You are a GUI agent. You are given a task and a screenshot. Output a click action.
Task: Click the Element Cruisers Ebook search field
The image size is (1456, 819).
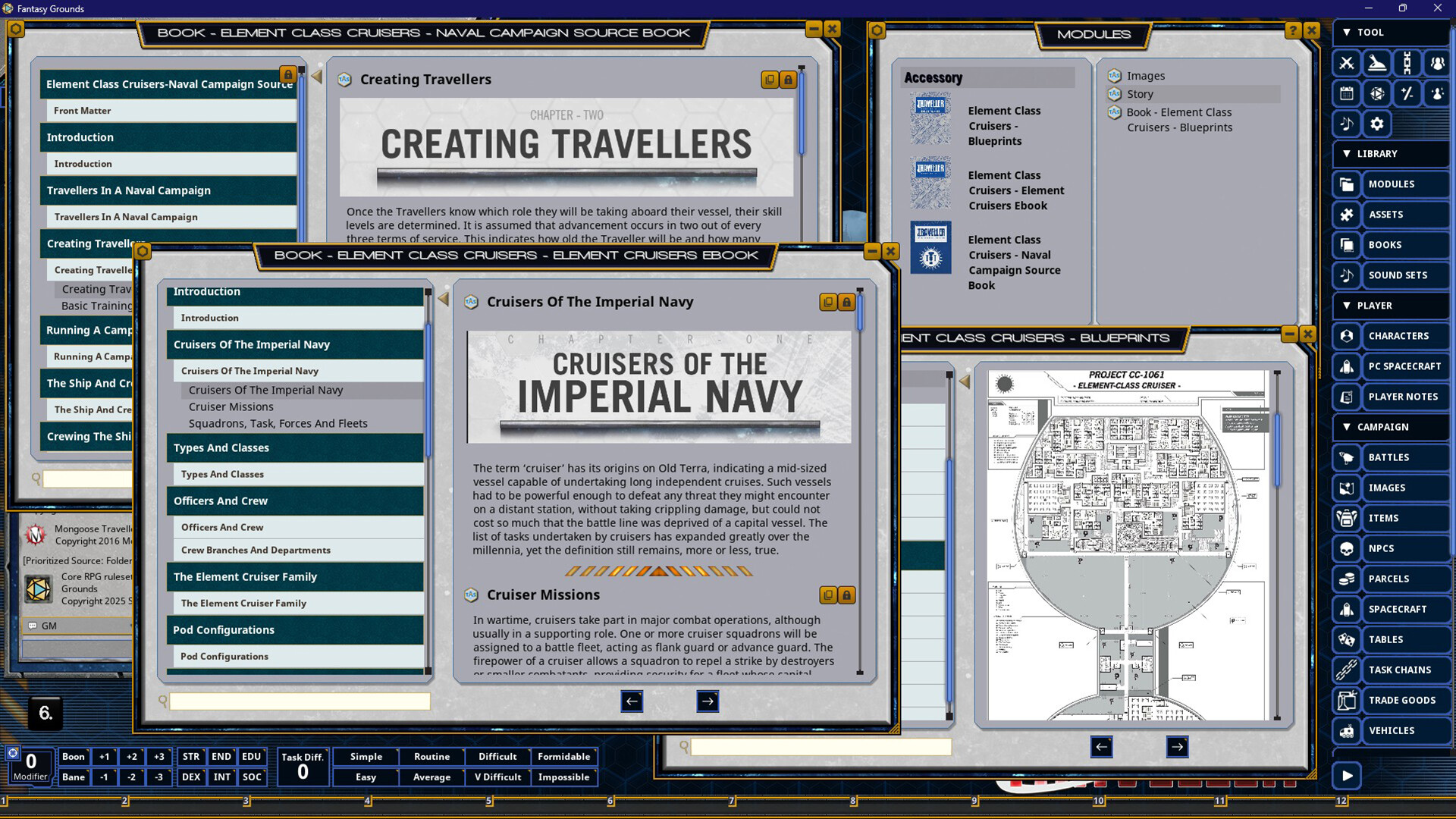(300, 701)
